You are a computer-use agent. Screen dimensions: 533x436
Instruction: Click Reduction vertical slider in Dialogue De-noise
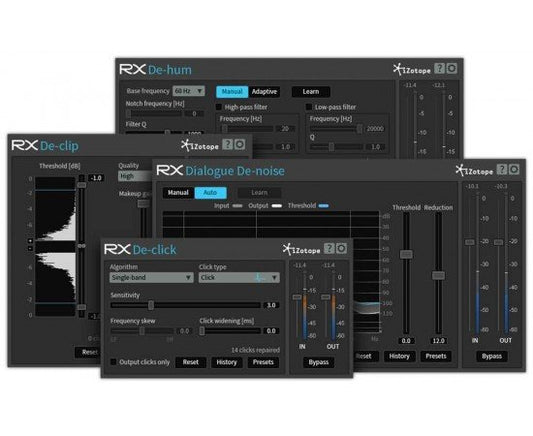[x=439, y=274]
